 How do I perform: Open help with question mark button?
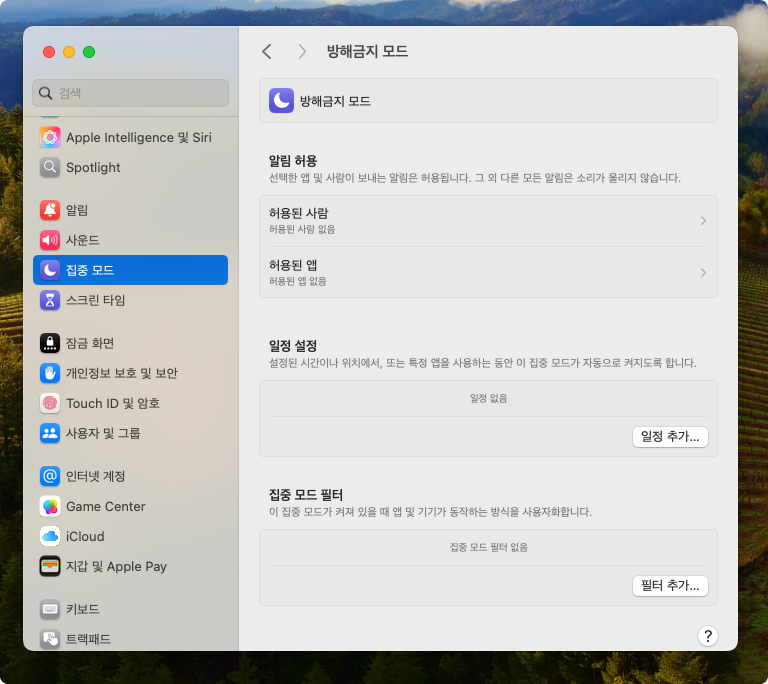707,636
